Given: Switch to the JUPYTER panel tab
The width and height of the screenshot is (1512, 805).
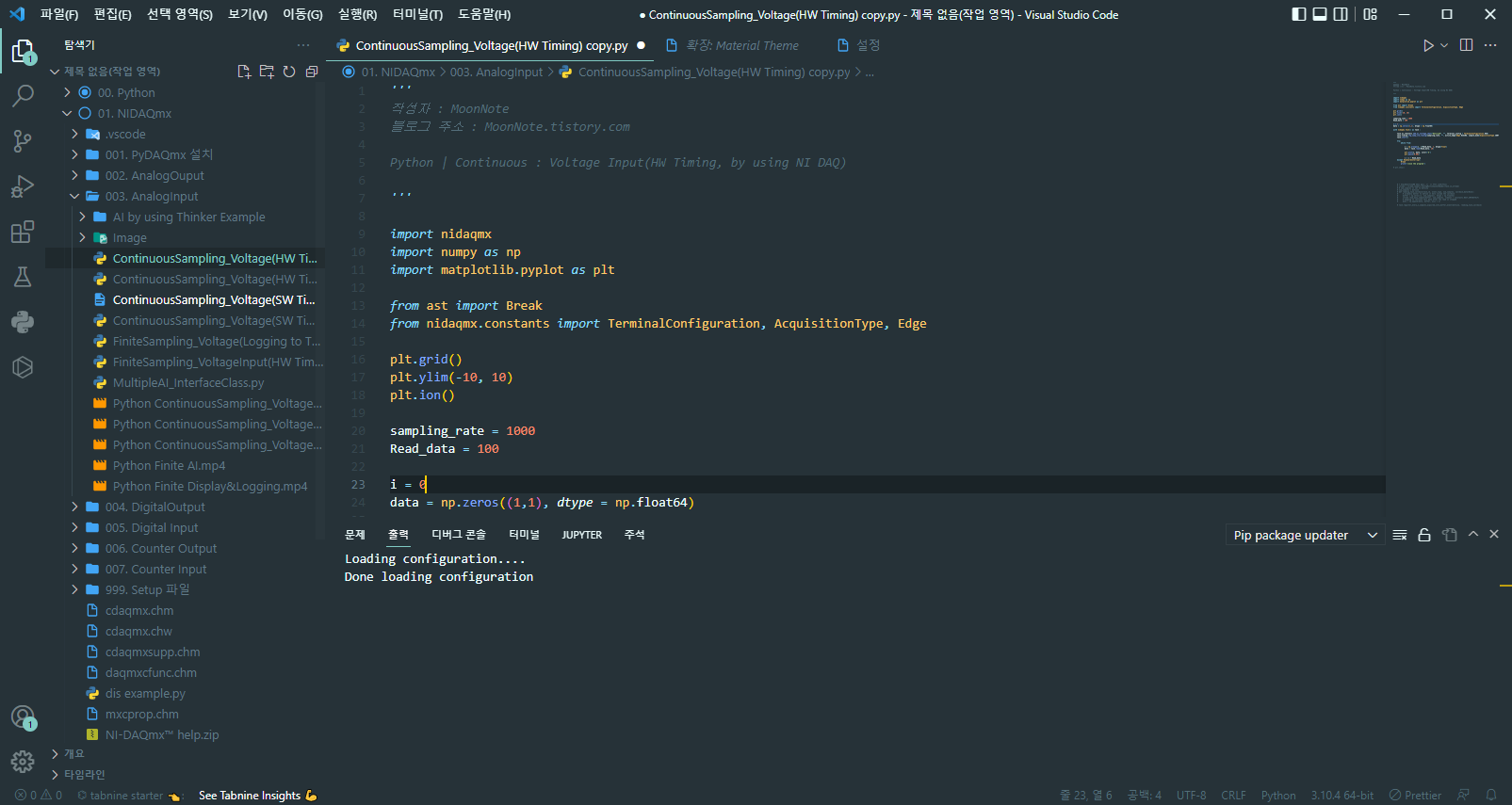Looking at the screenshot, I should (x=581, y=535).
